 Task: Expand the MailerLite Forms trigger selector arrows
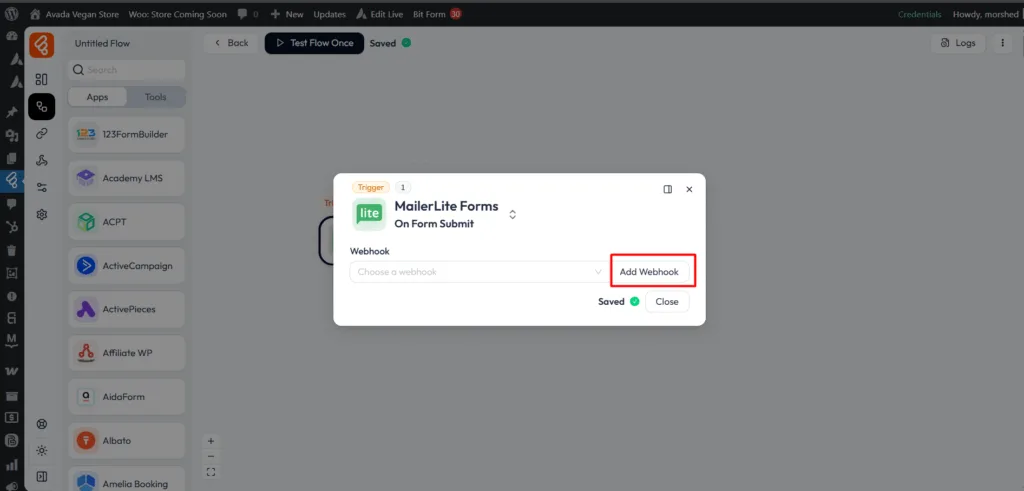point(513,214)
